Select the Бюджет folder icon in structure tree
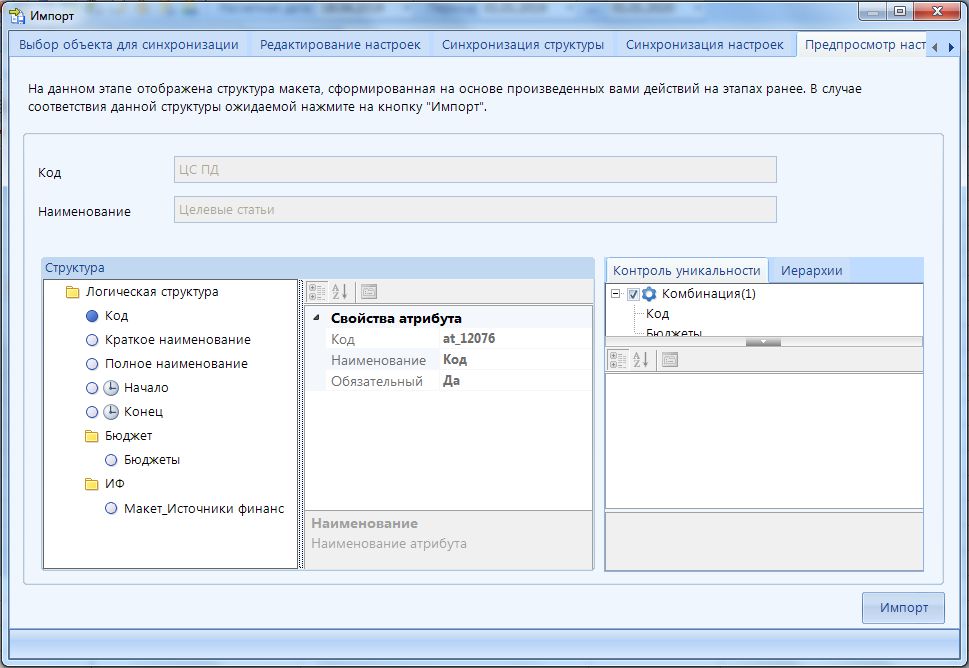Viewport: 969px width, 668px height. (x=92, y=436)
